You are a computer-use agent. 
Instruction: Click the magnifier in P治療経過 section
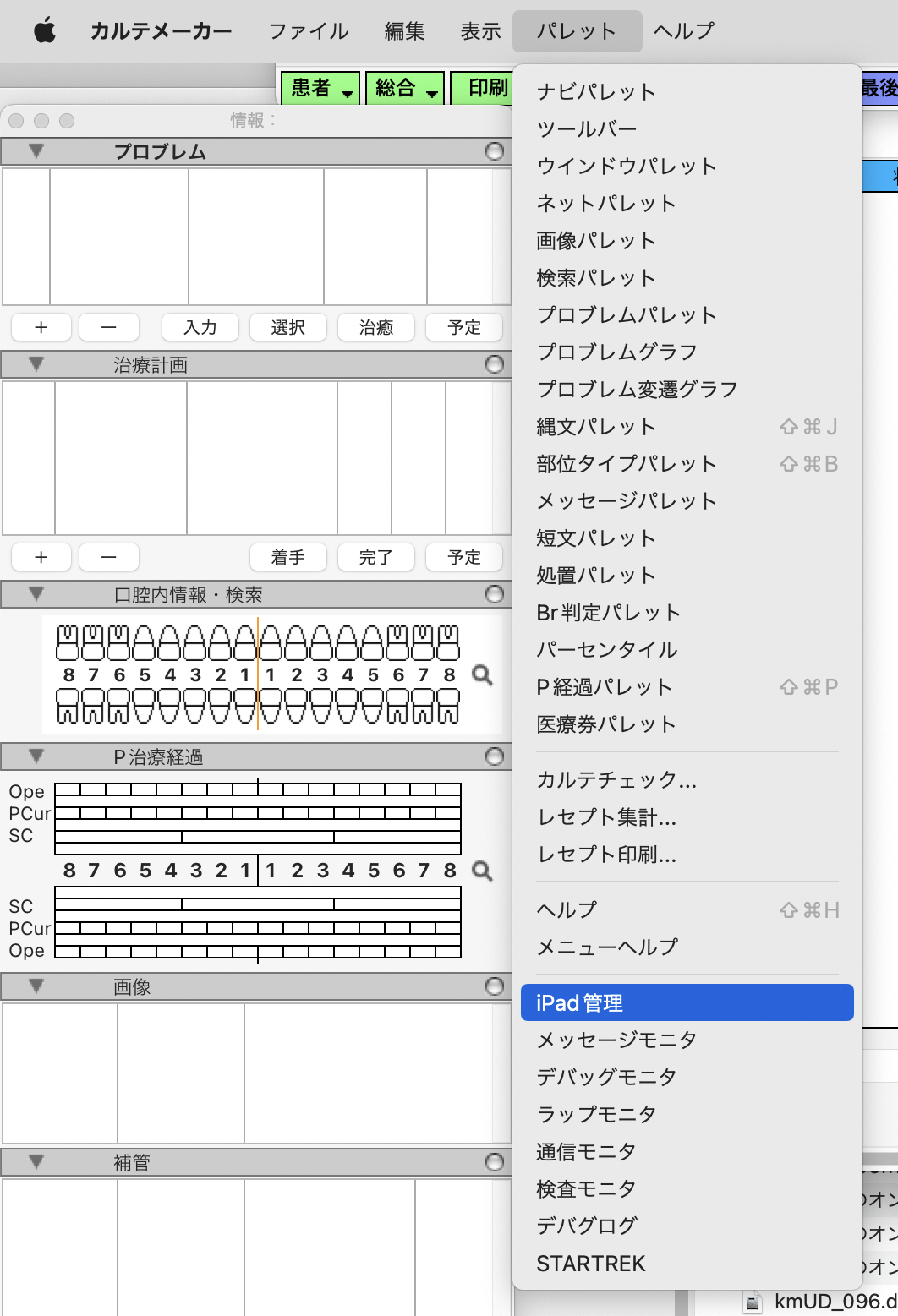pyautogui.click(x=482, y=871)
